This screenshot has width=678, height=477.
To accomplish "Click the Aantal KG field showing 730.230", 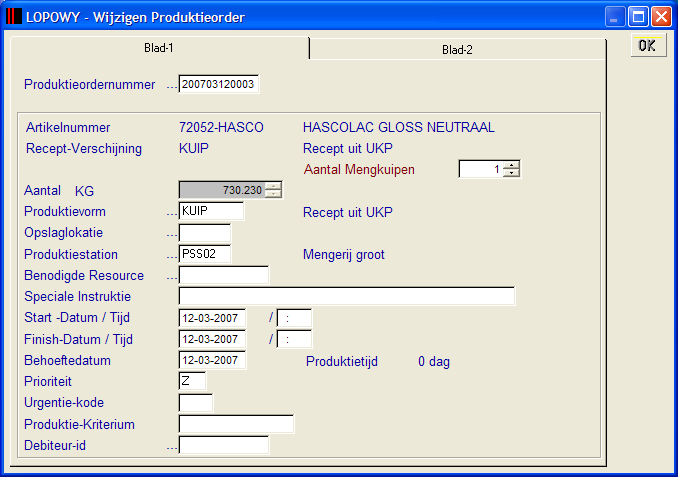I will (x=222, y=190).
